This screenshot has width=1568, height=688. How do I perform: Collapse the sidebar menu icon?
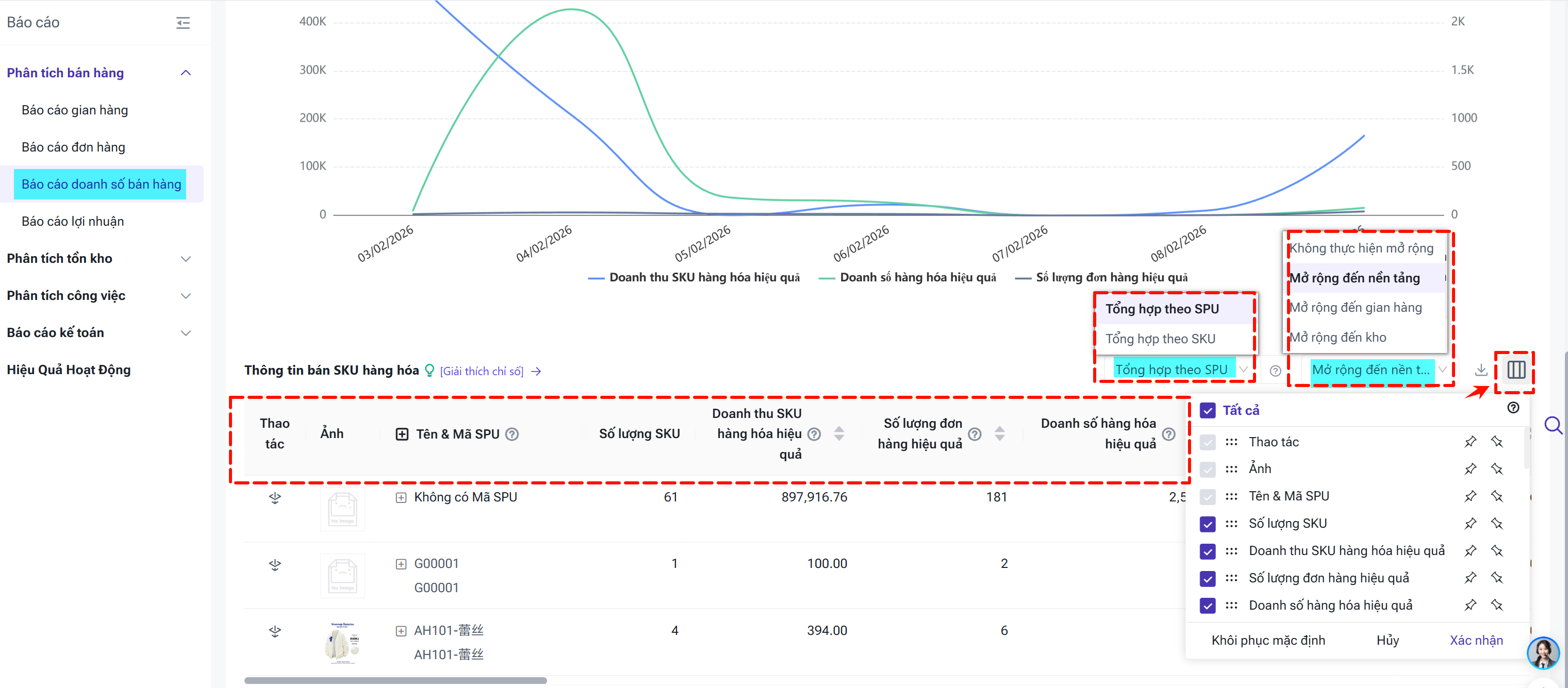pyautogui.click(x=183, y=23)
